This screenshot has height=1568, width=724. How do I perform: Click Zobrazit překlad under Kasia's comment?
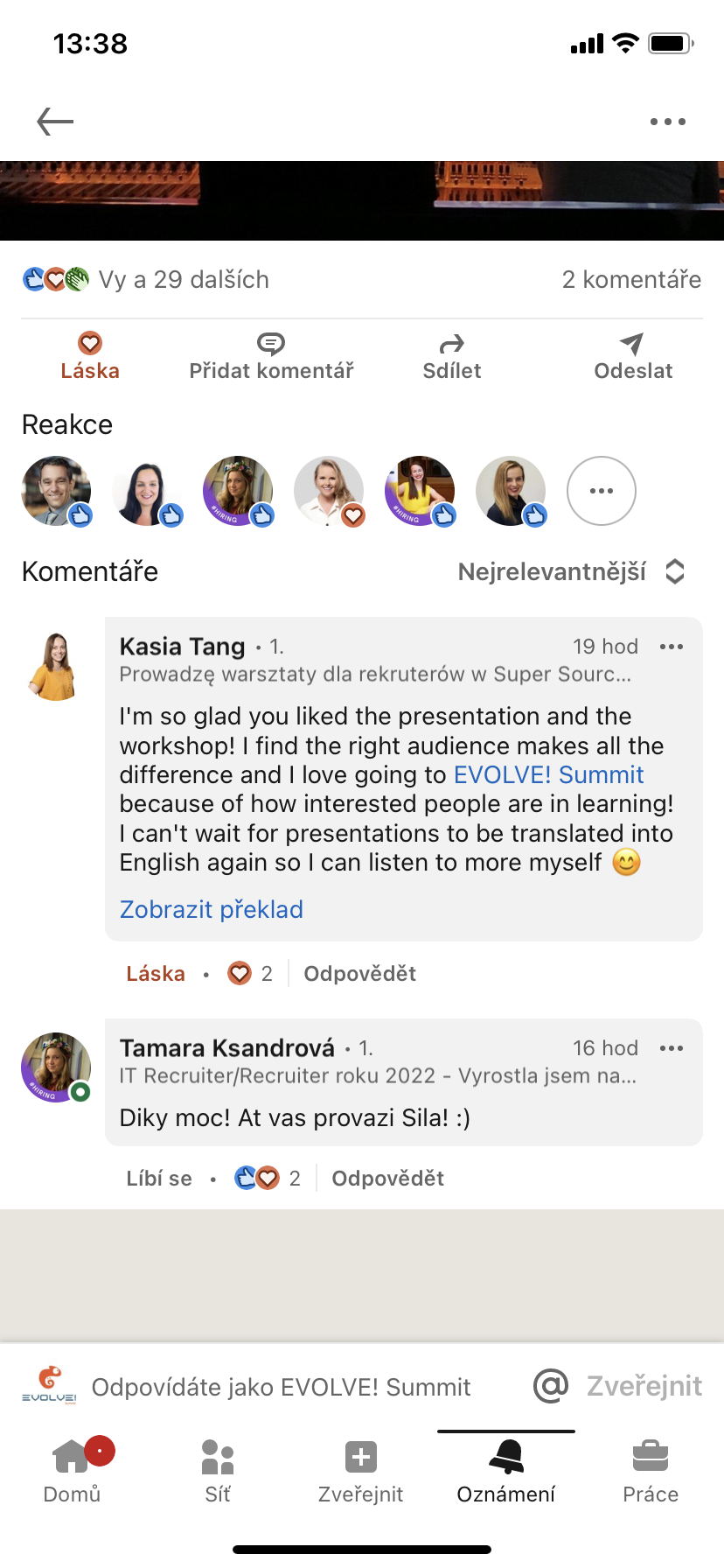[x=212, y=909]
